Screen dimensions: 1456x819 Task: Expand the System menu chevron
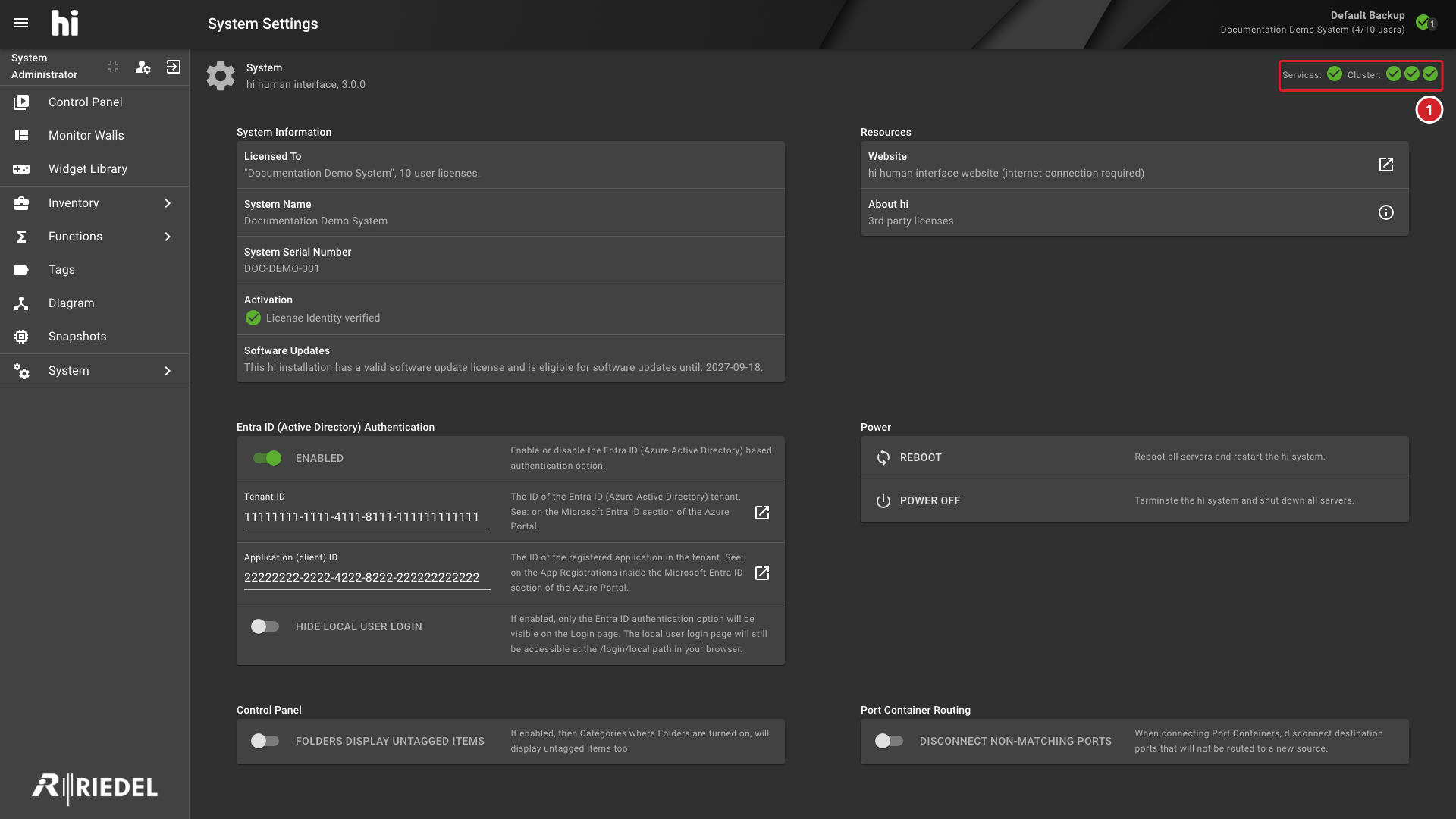168,370
